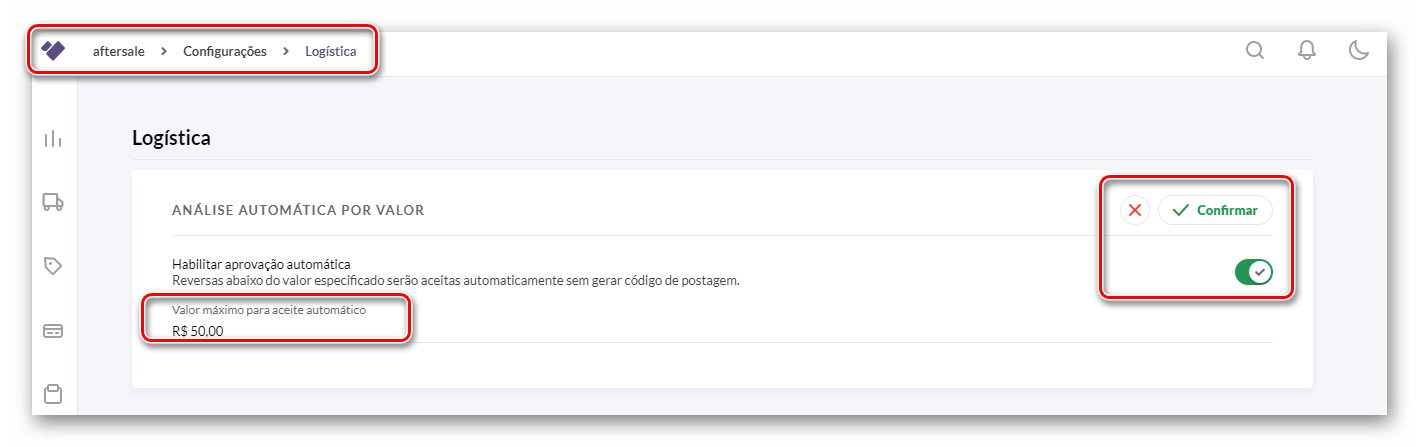The height and width of the screenshot is (447, 1419).
Task: Disable the automatic approval toggle
Action: [x=1253, y=272]
